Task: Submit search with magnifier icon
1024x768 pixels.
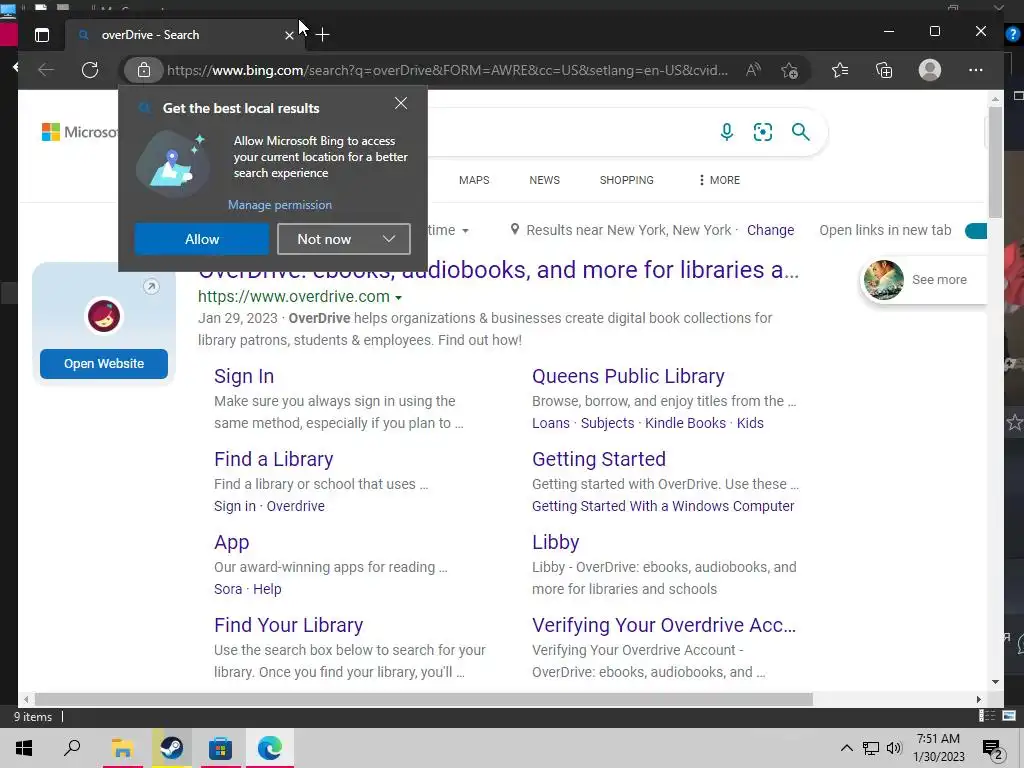Action: point(801,132)
